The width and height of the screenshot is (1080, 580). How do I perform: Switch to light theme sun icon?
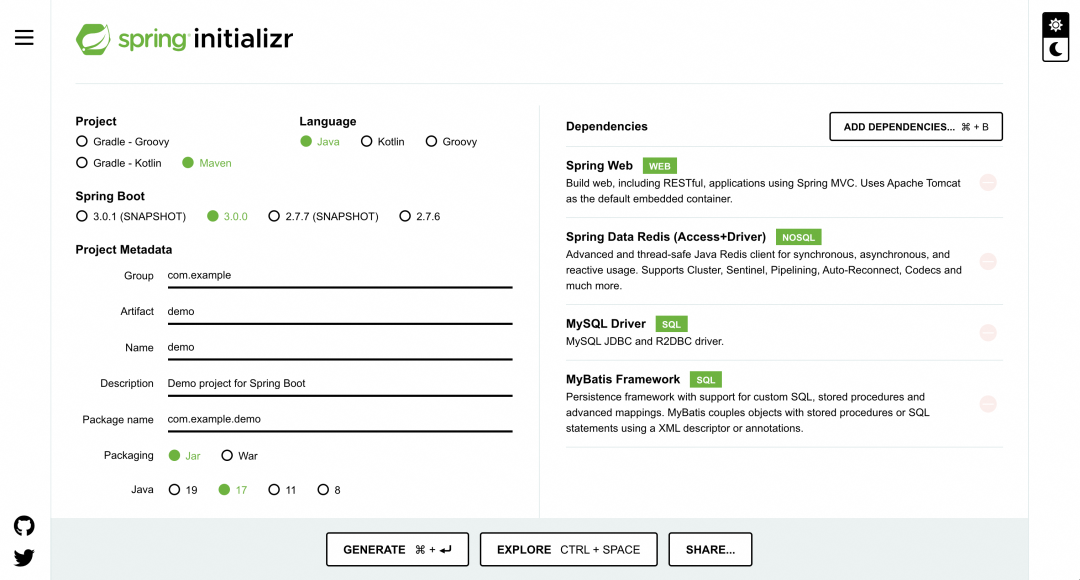coord(1055,25)
